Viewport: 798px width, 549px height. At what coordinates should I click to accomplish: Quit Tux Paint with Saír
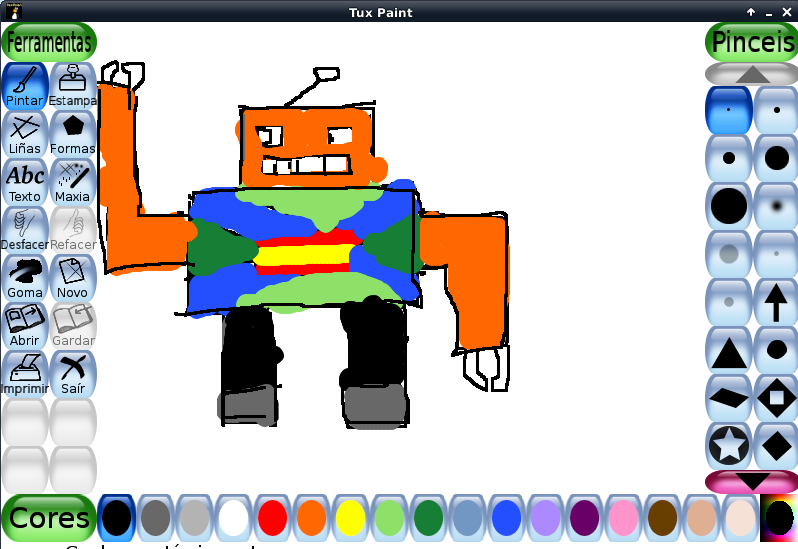(x=73, y=373)
